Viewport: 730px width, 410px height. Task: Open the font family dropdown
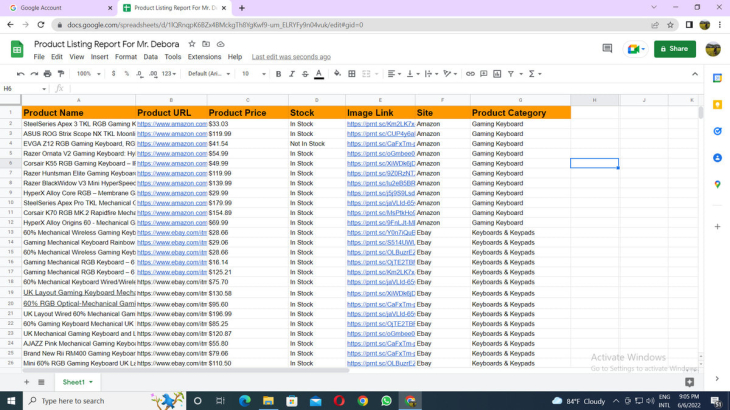pos(209,74)
